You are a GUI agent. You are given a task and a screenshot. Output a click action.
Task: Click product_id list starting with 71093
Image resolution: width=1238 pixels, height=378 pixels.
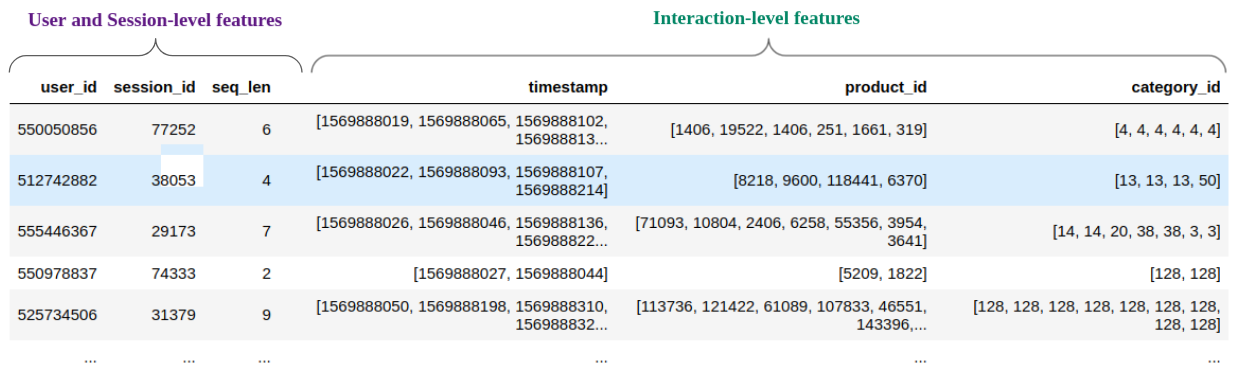click(x=781, y=231)
